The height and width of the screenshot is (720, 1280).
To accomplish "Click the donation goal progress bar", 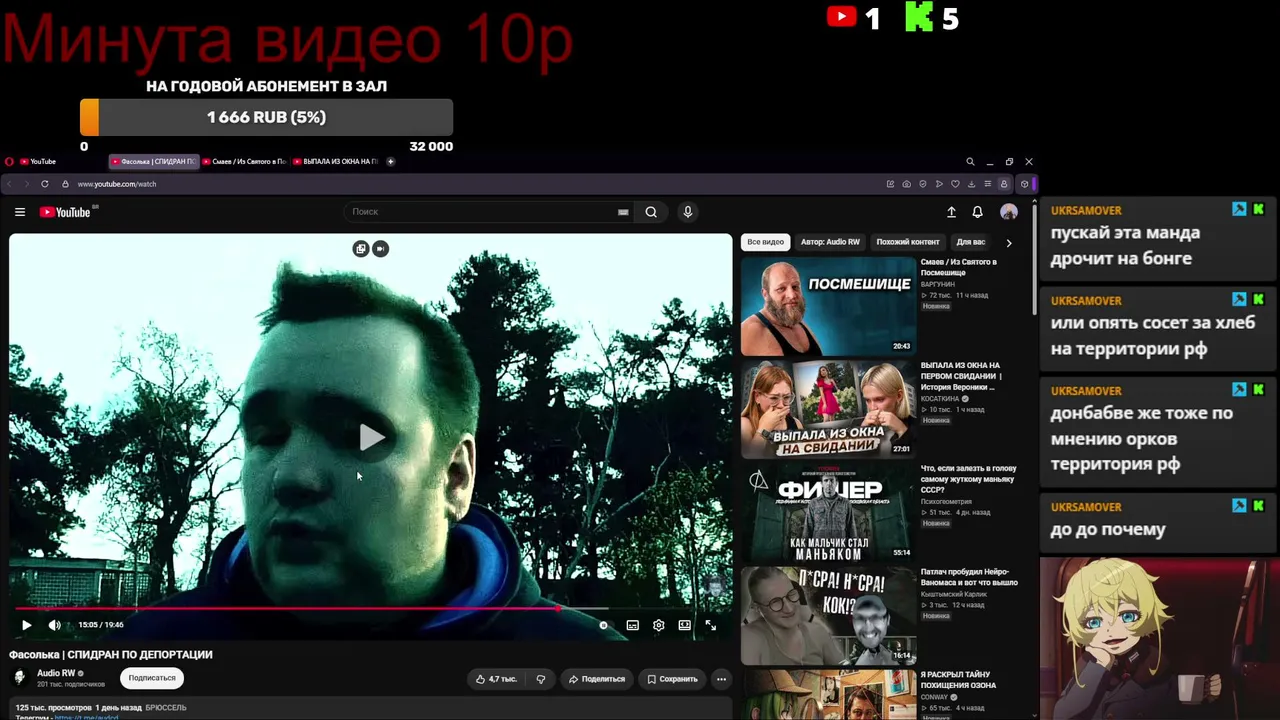I will pos(266,117).
